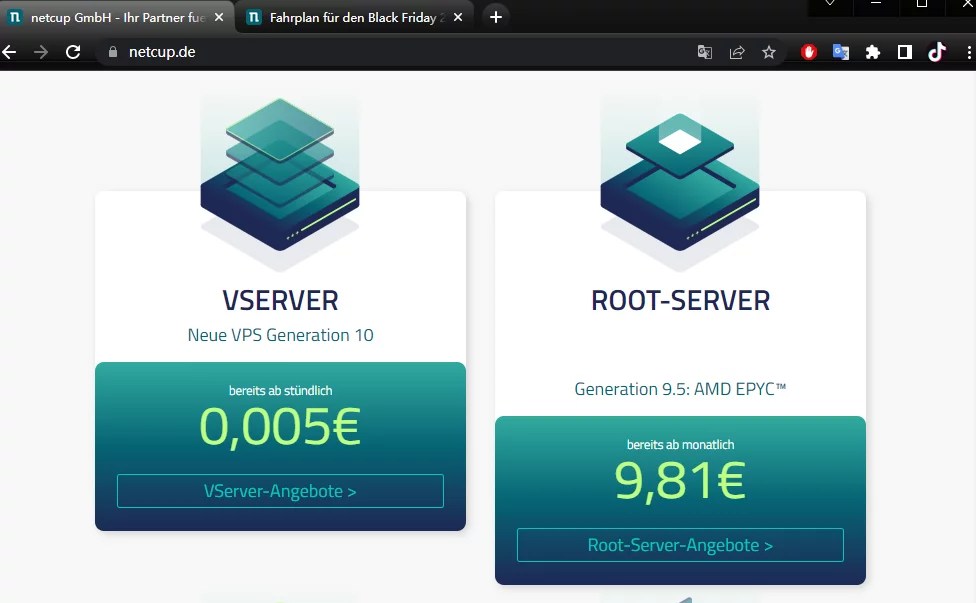Viewport: 976px width, 603px height.
Task: Click the 9,81€ price
Action: tap(680, 481)
